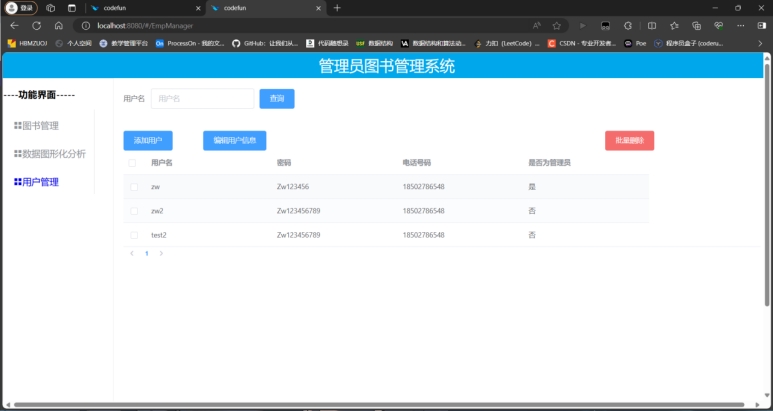
Task: Click the browser back arrow
Action: click(14, 25)
